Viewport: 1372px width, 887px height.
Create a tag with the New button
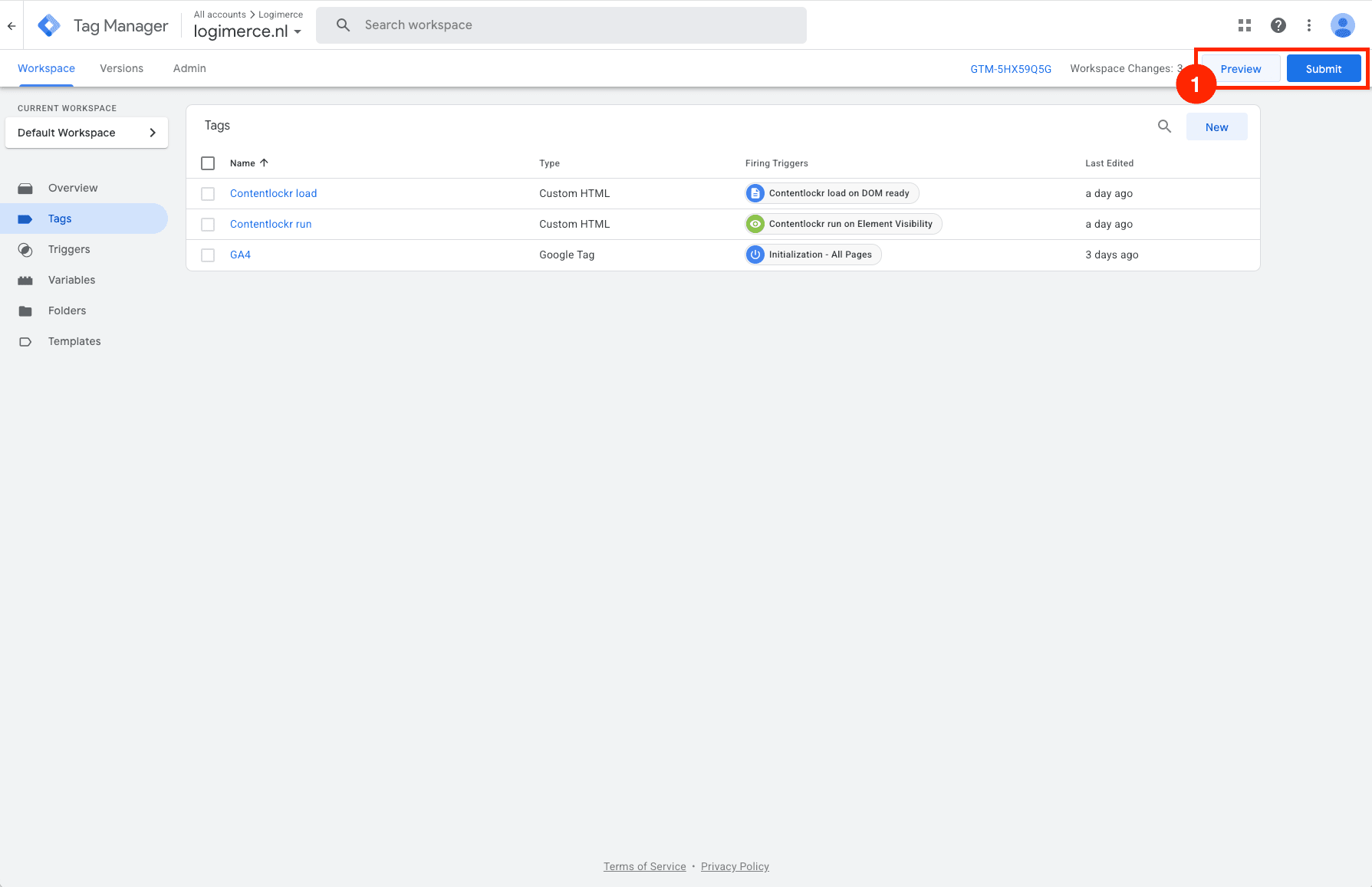click(x=1216, y=127)
